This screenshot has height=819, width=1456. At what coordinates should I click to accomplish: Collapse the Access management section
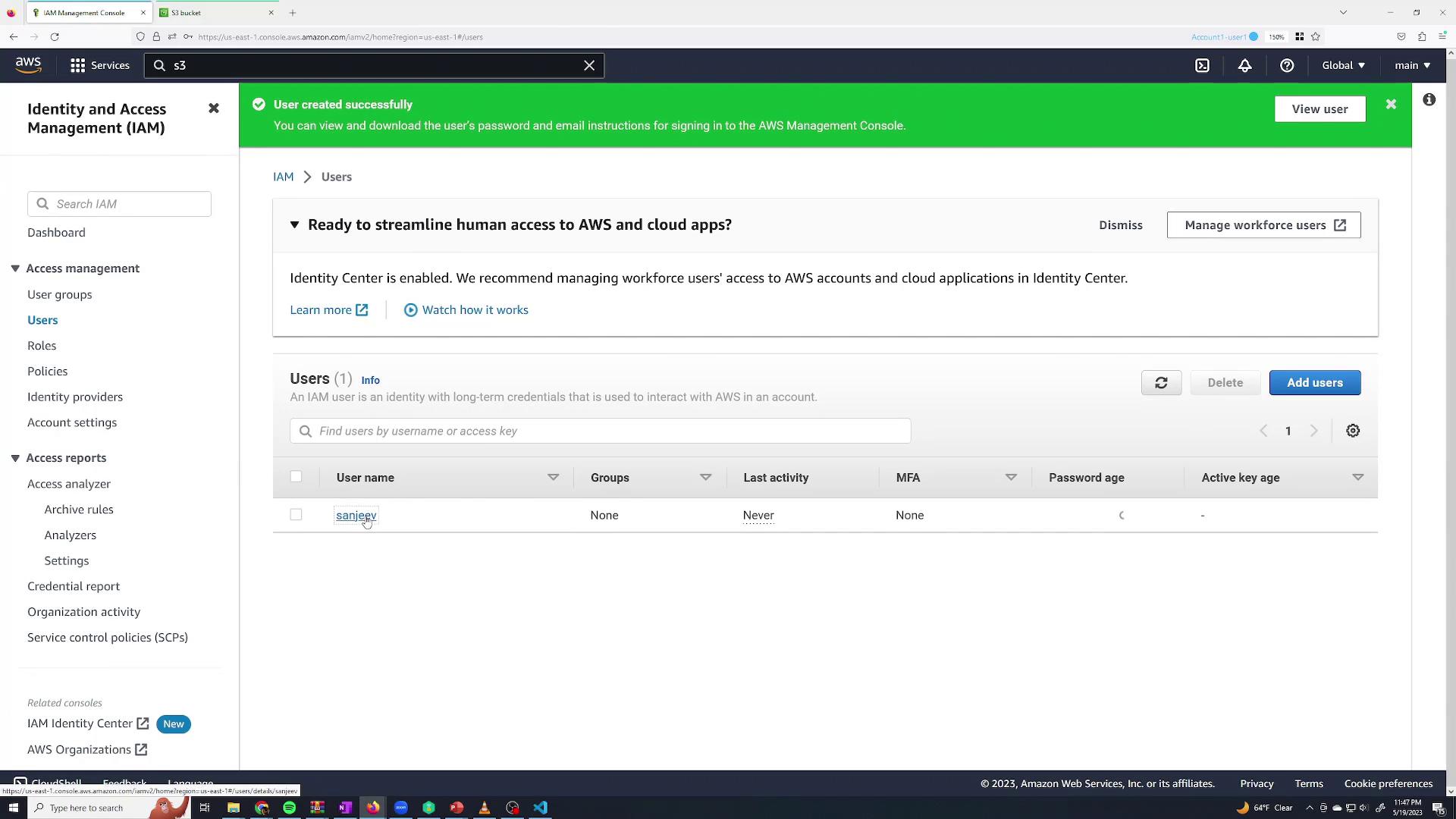15,268
